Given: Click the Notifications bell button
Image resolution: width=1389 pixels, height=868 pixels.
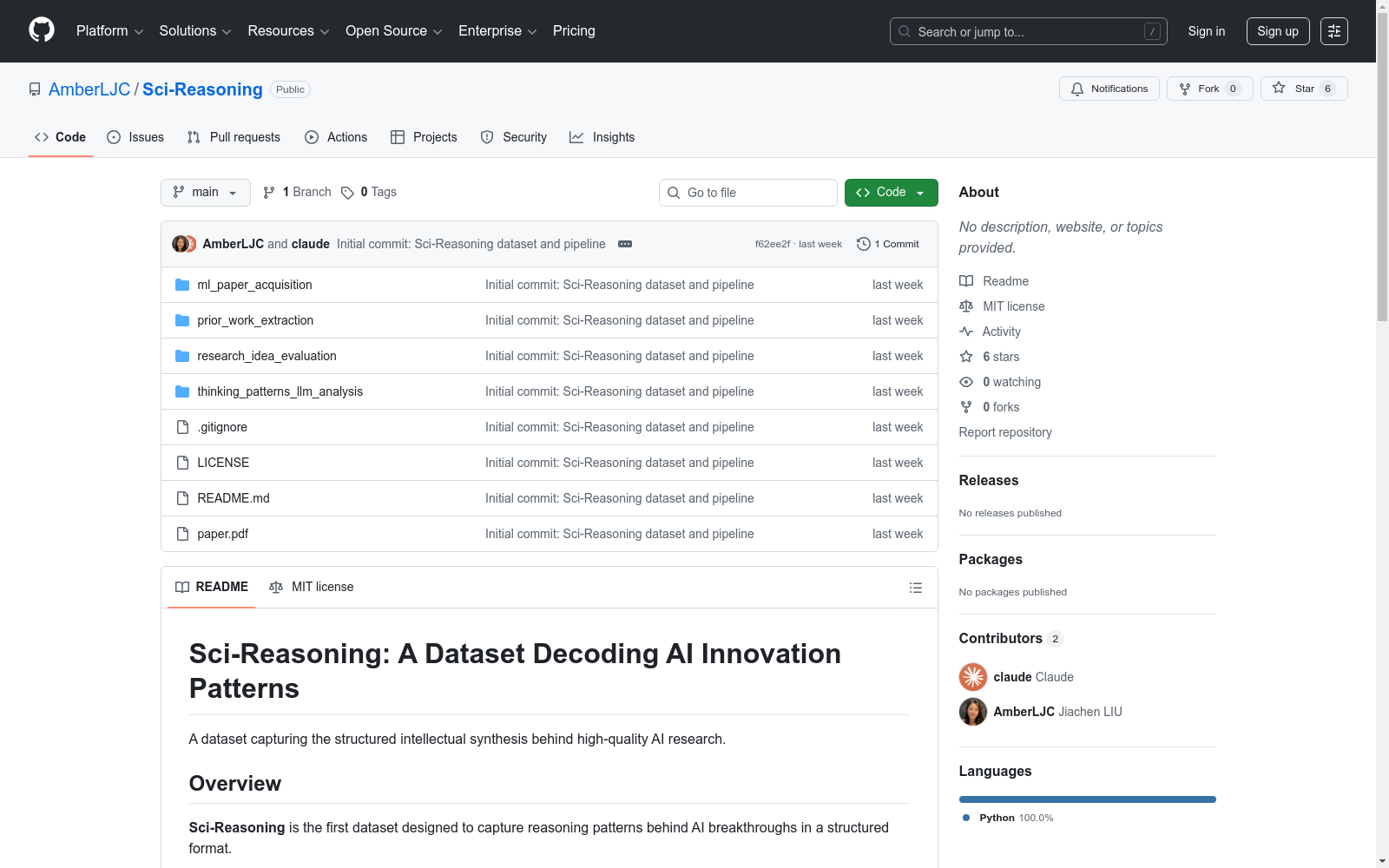Looking at the screenshot, I should [x=1109, y=89].
